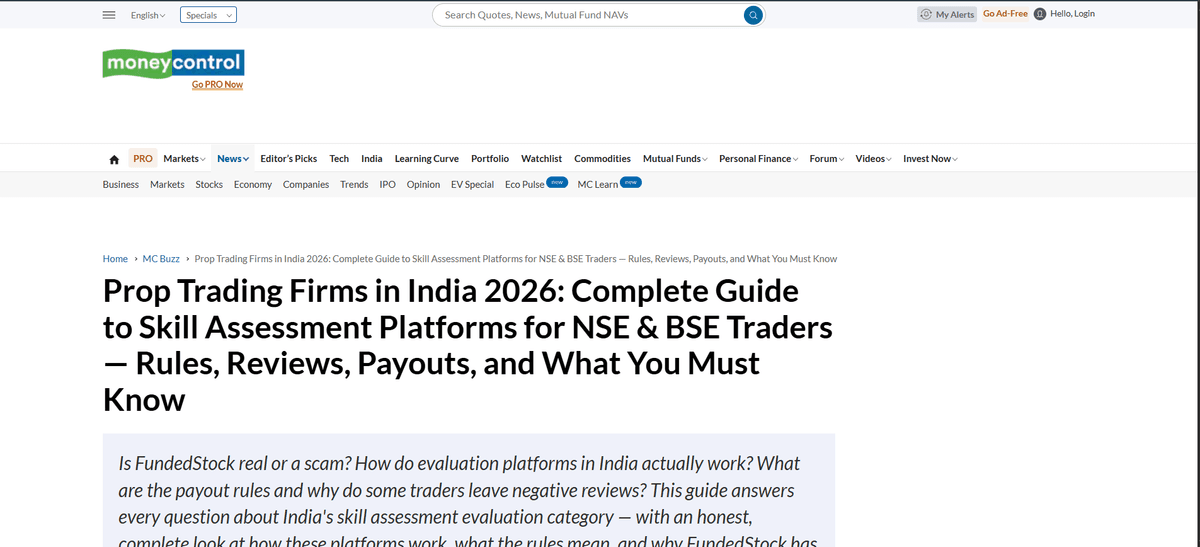Open Editor's Picks section
1200x547 pixels.
(289, 159)
